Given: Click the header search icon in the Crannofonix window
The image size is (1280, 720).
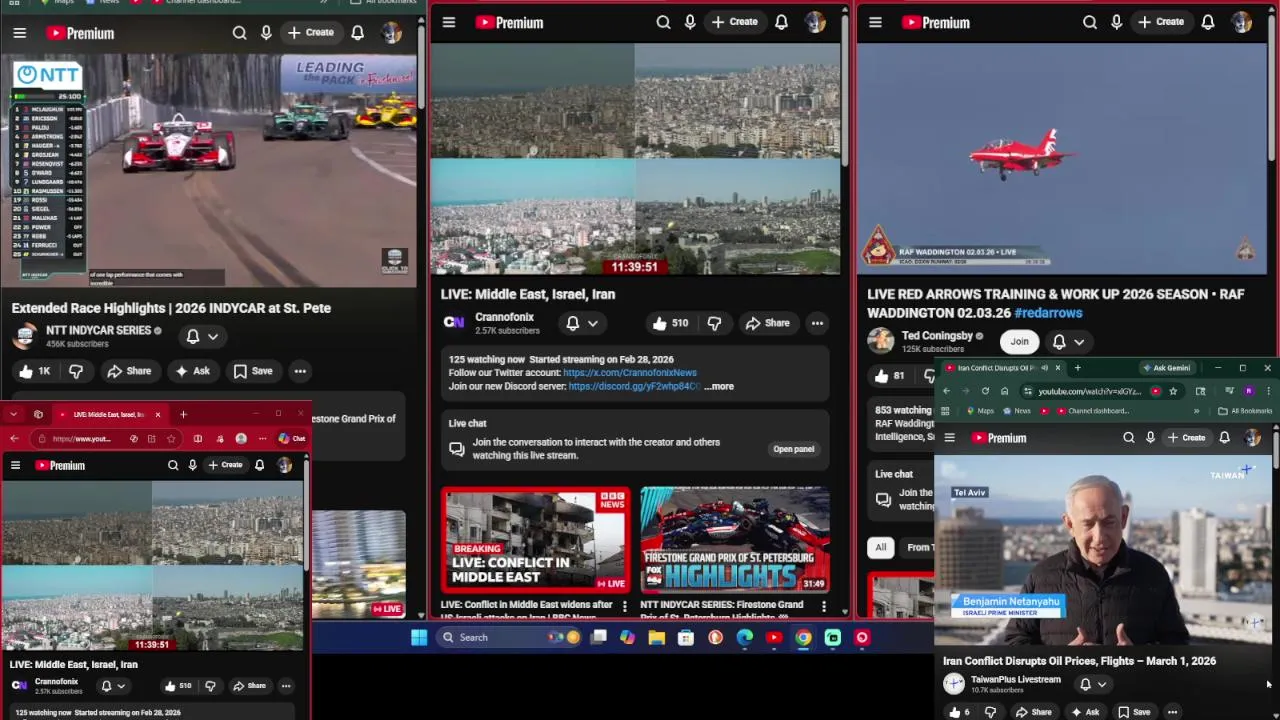Looking at the screenshot, I should (663, 22).
